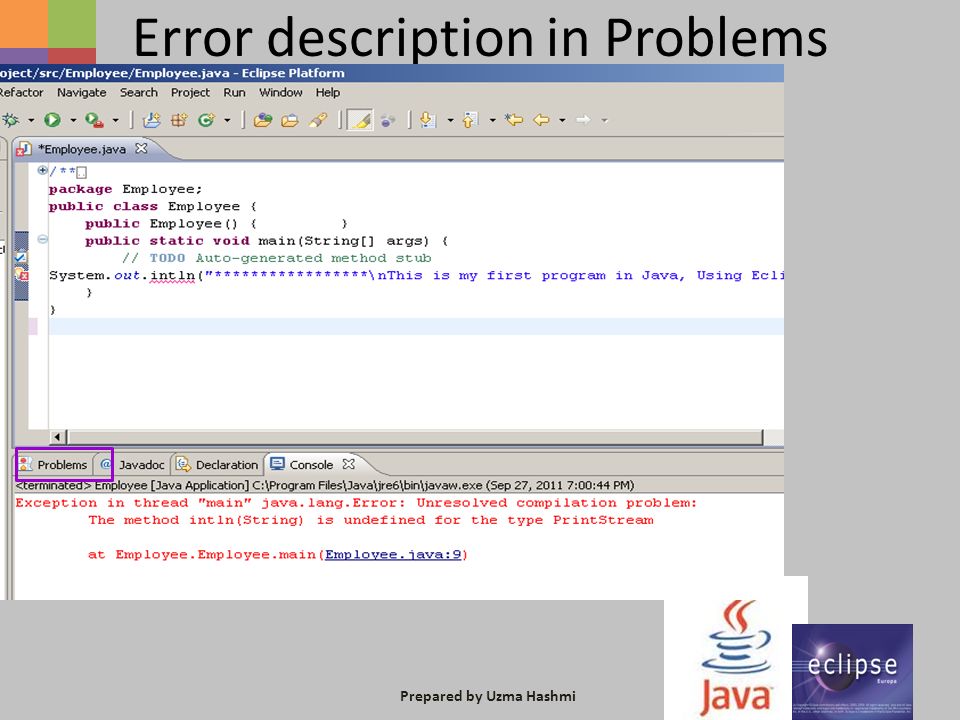Viewport: 960px width, 720px height.
Task: Open the Forward history dropdown arrow
Action: (x=605, y=121)
